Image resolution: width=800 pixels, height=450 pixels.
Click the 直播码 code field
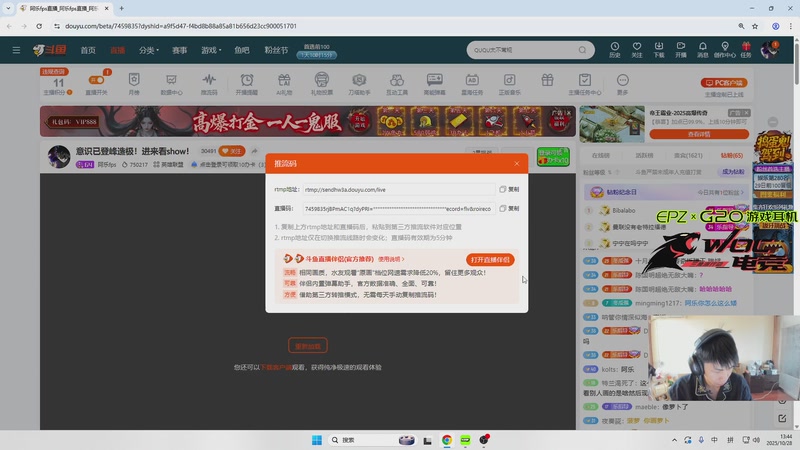398,209
